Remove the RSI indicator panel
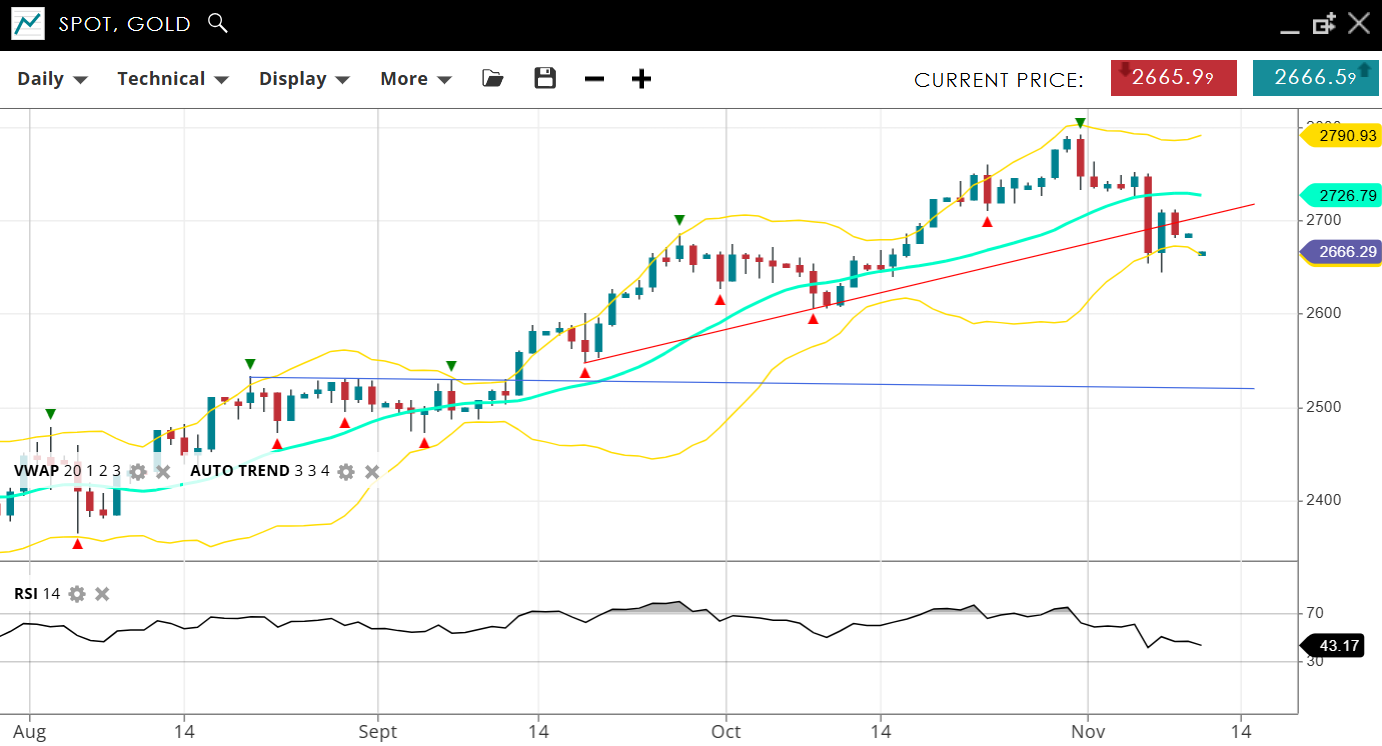This screenshot has height=746, width=1382. [x=102, y=594]
